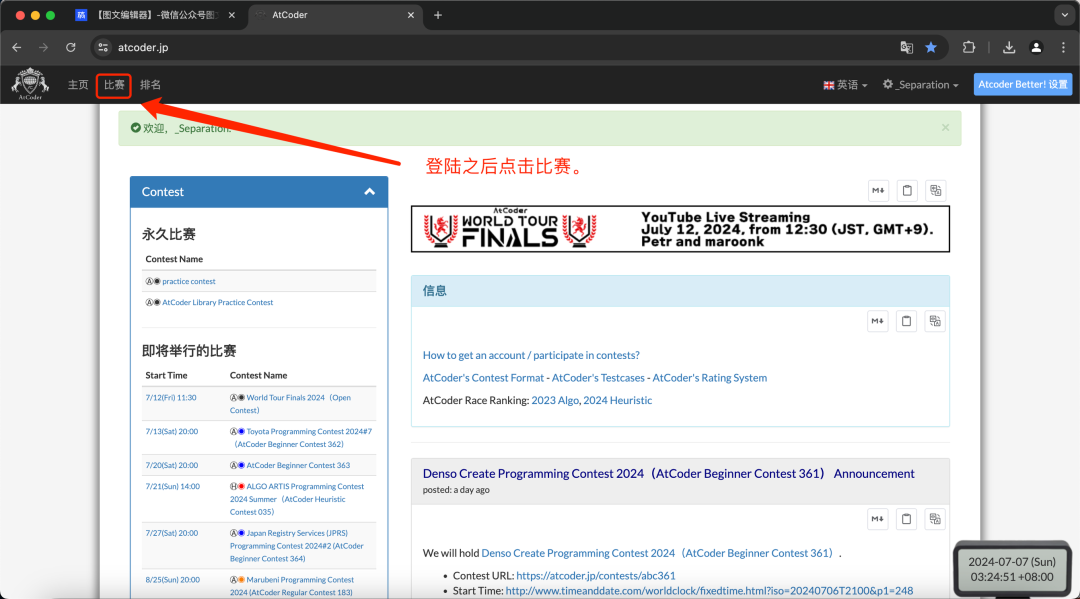Image resolution: width=1080 pixels, height=599 pixels.
Task: Open the practice contest link
Action: (188, 281)
